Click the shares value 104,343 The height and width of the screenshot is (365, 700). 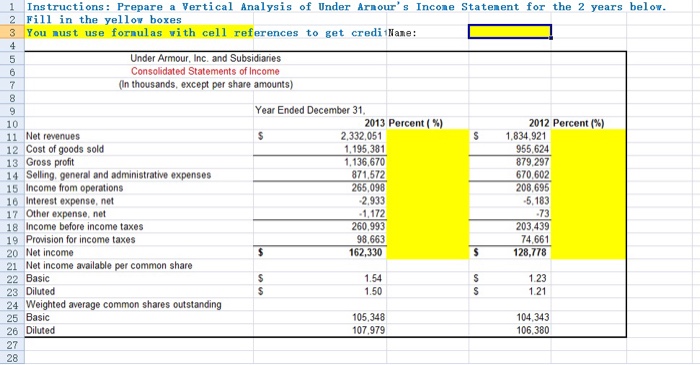533,317
